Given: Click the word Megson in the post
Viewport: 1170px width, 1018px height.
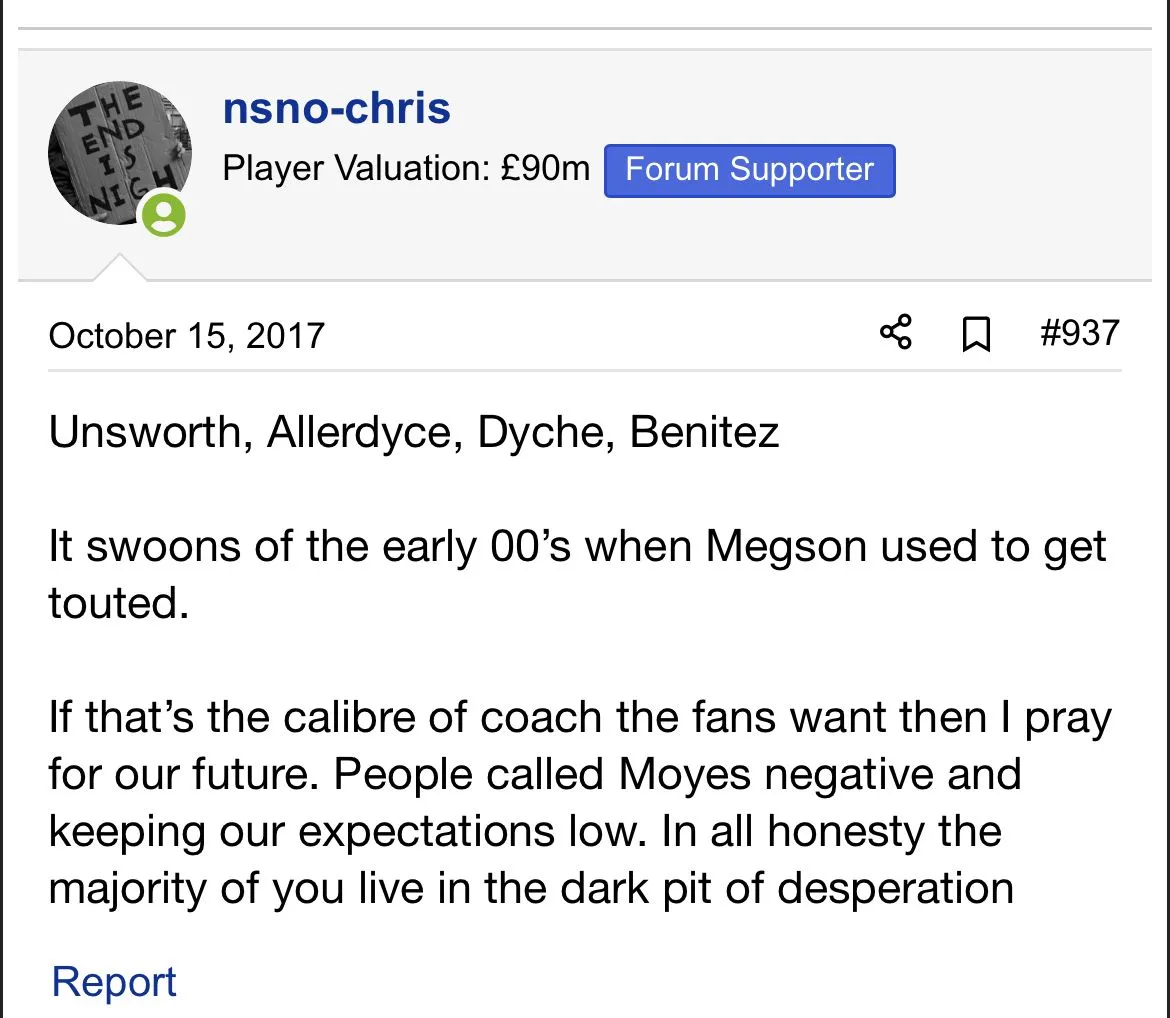Looking at the screenshot, I should click(x=783, y=547).
